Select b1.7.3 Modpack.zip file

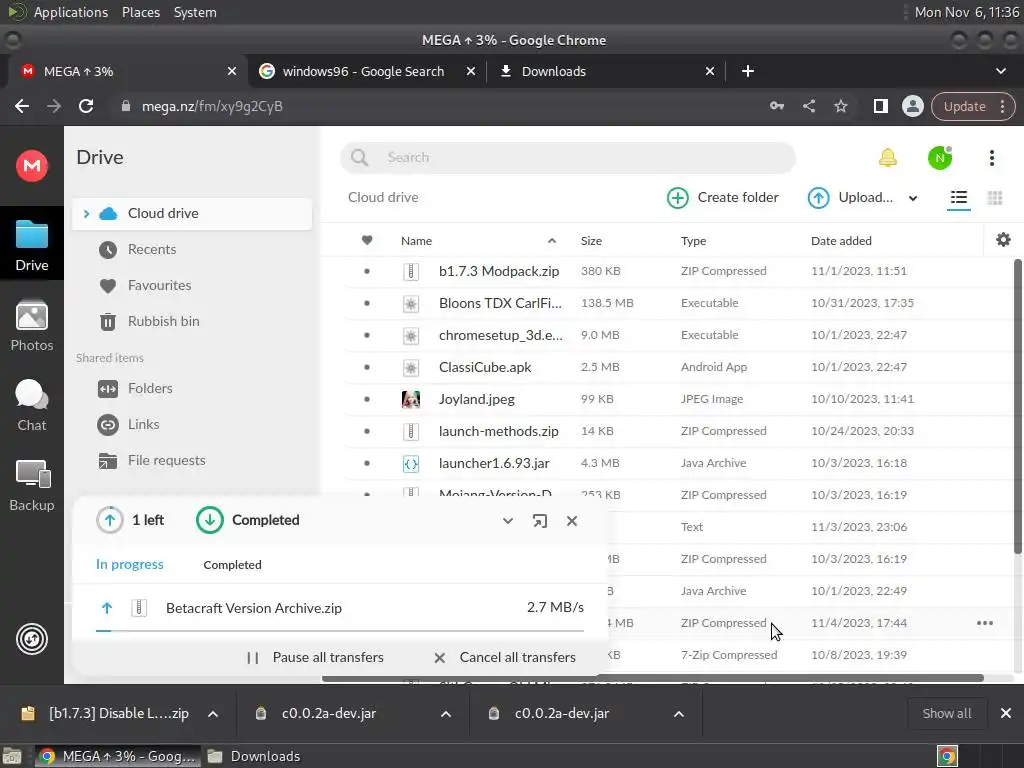499,271
